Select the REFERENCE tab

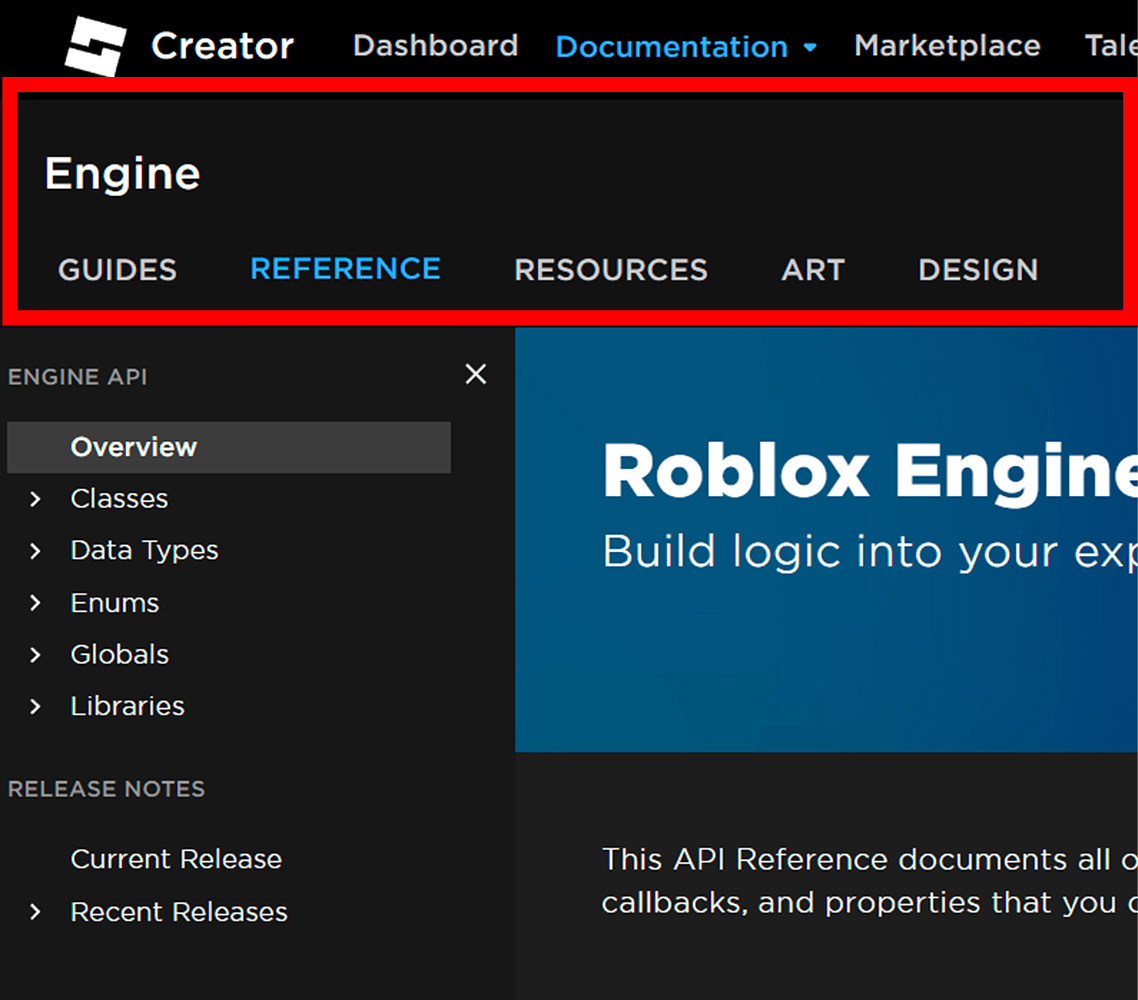[345, 268]
